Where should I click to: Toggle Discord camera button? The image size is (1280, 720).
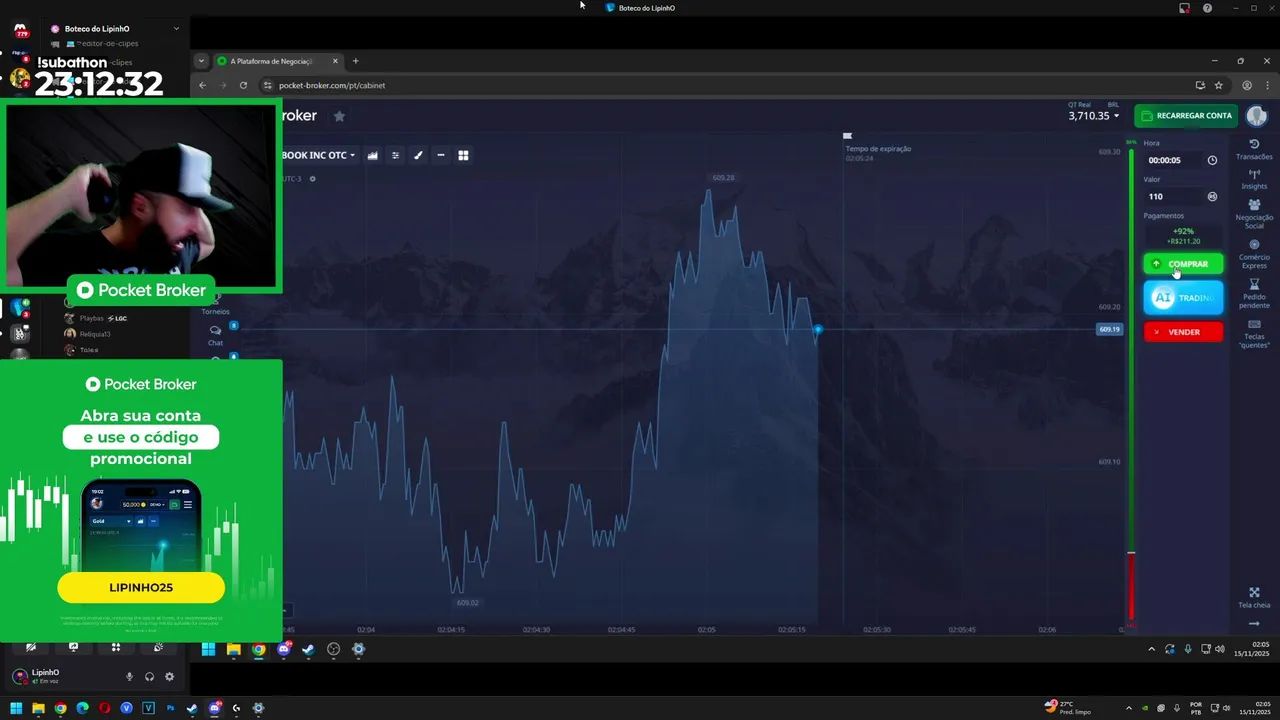[31, 647]
